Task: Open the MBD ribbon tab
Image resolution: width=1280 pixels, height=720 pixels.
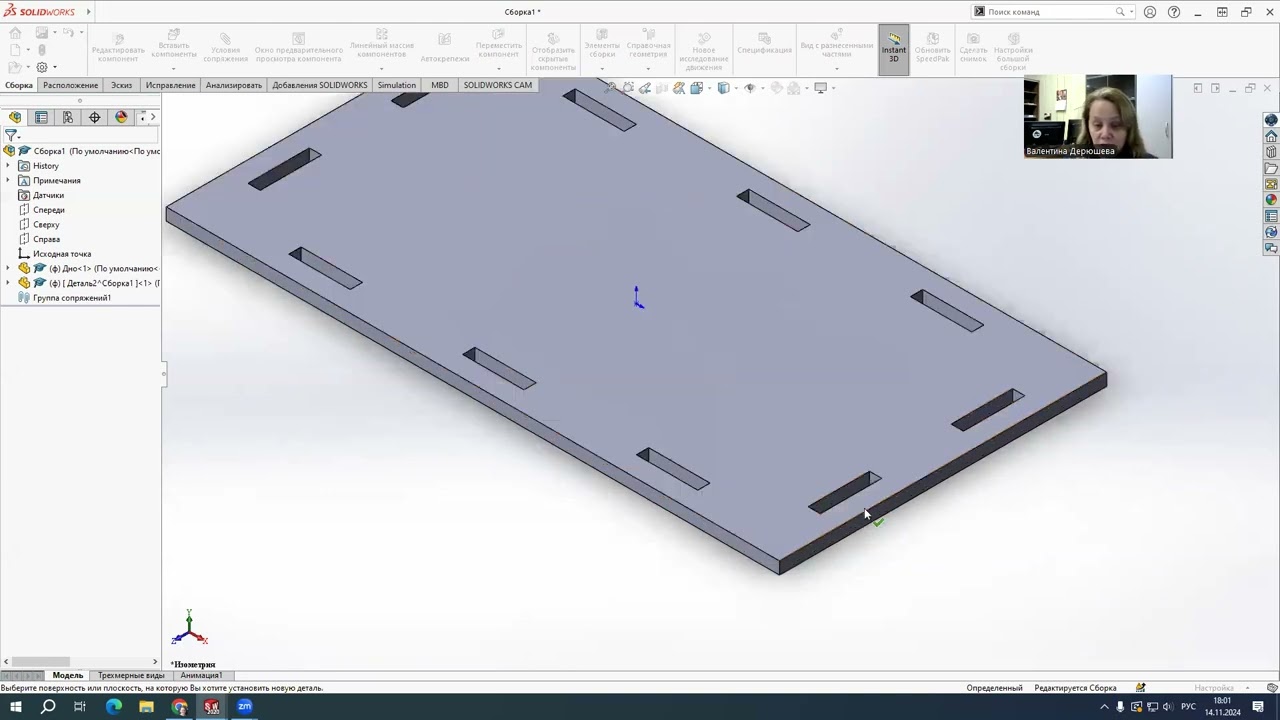Action: (x=440, y=85)
